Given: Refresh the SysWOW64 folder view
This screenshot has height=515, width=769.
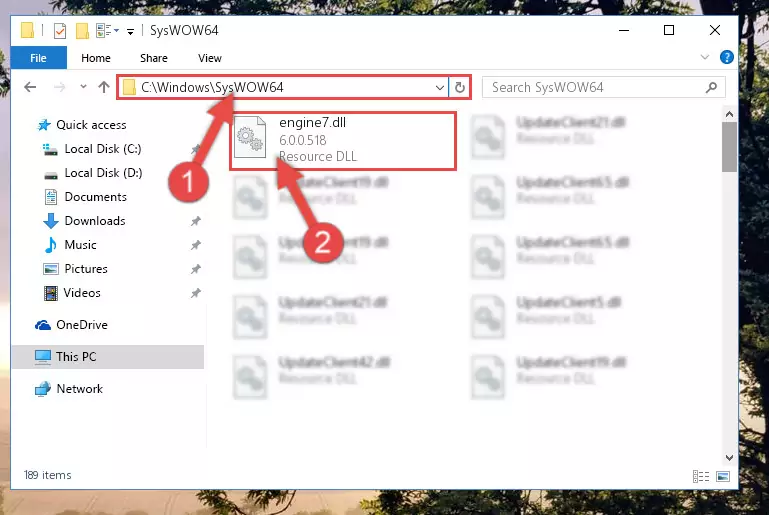Looking at the screenshot, I should [460, 88].
